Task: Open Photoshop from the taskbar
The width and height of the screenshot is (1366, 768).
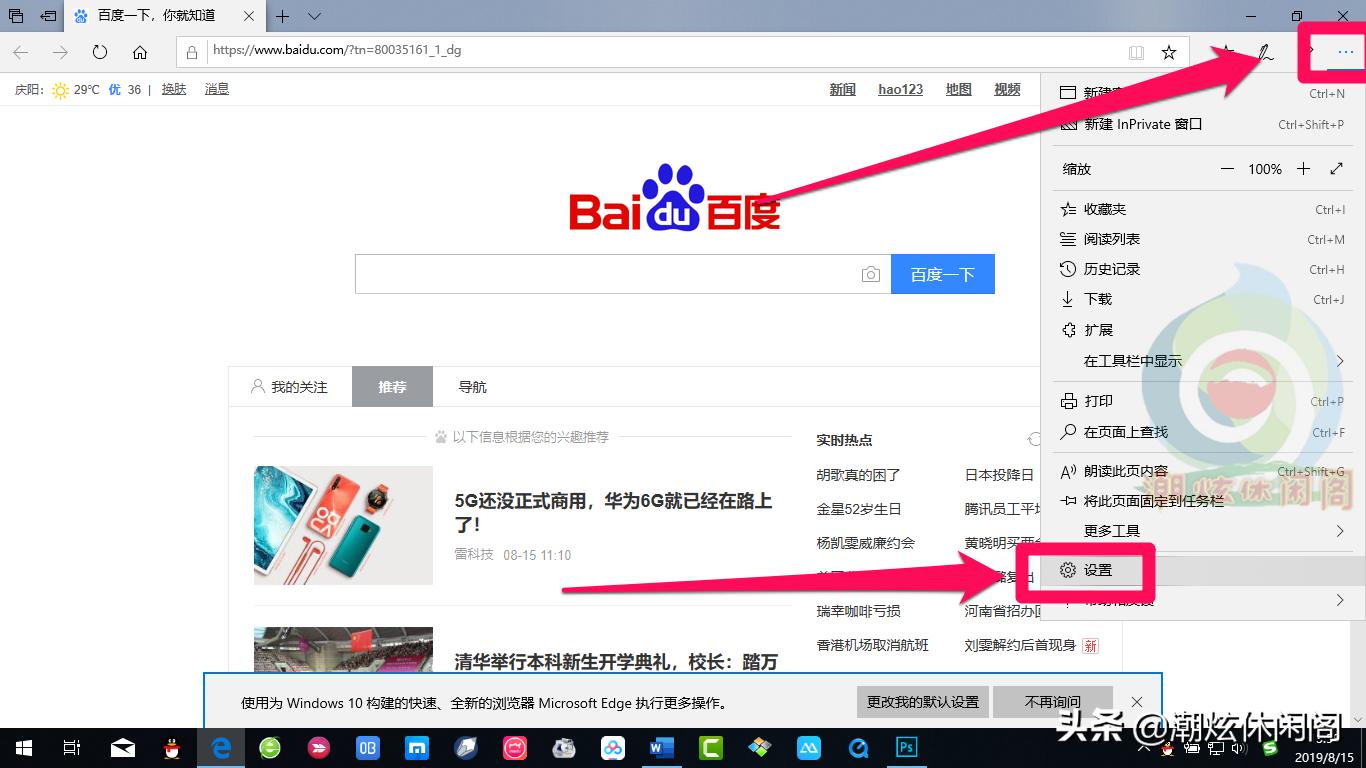Action: 906,747
